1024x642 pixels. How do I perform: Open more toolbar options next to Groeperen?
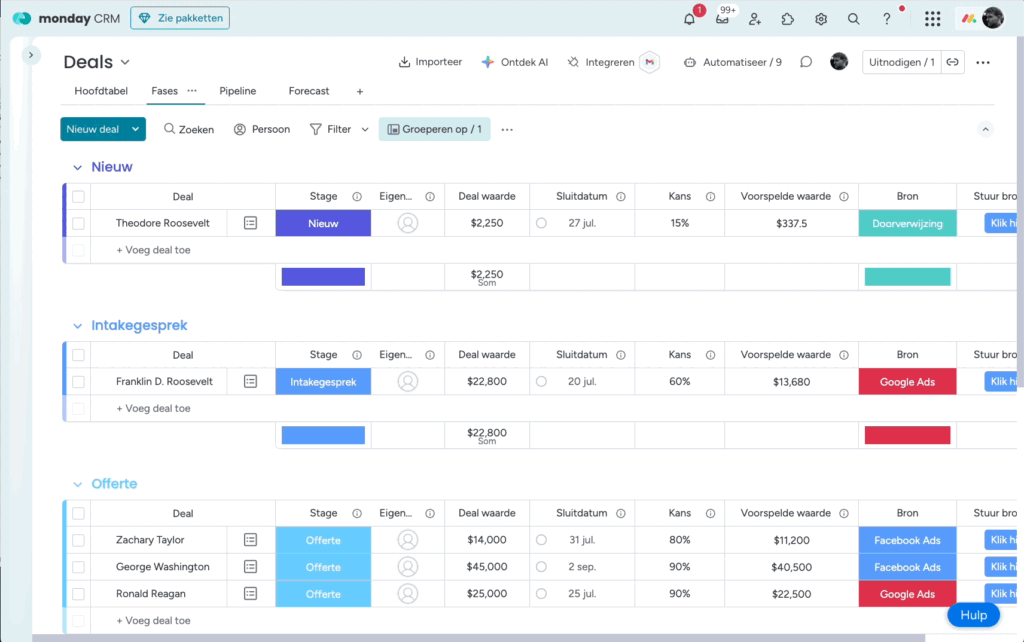point(507,129)
